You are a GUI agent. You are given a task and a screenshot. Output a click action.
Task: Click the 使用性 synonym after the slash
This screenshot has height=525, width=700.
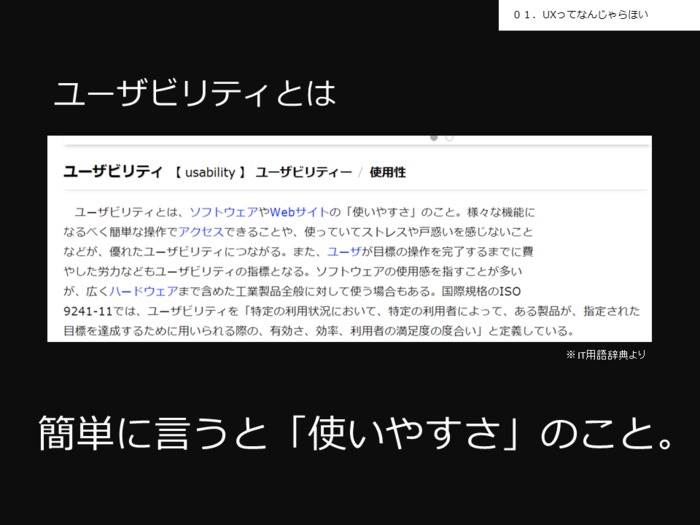(x=387, y=172)
